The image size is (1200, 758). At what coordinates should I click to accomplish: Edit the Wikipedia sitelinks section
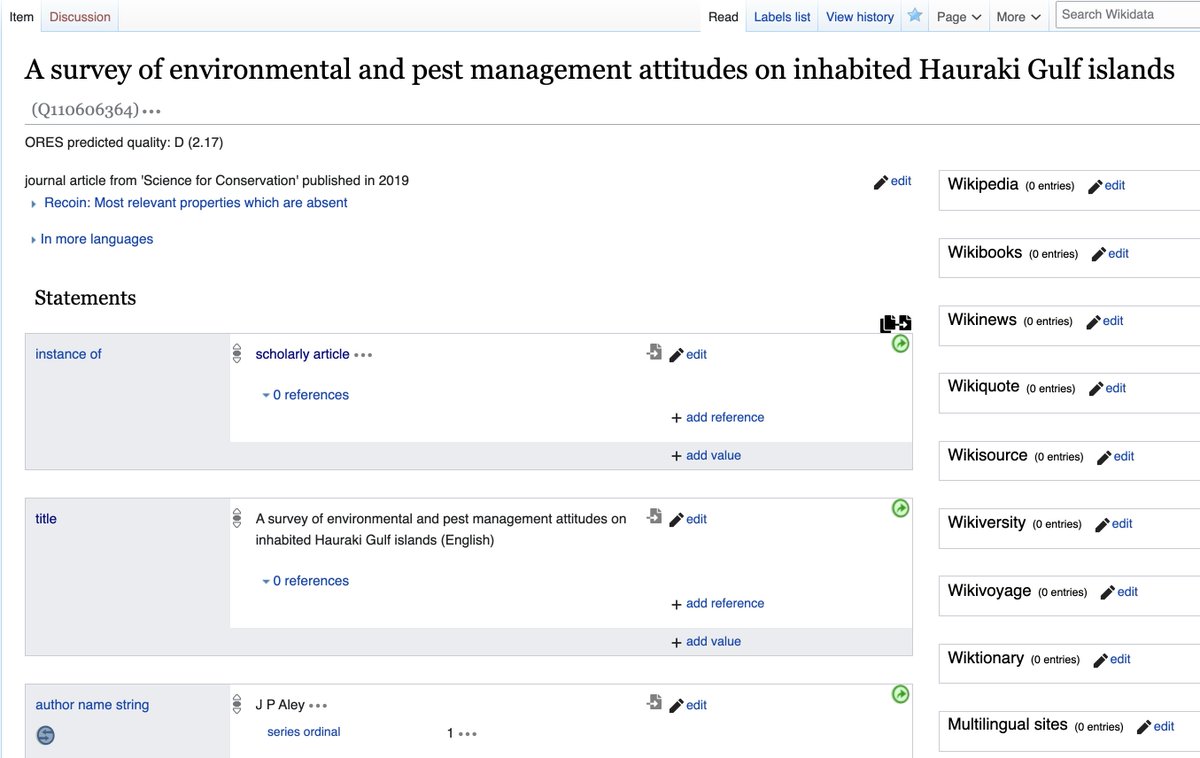(x=1114, y=185)
